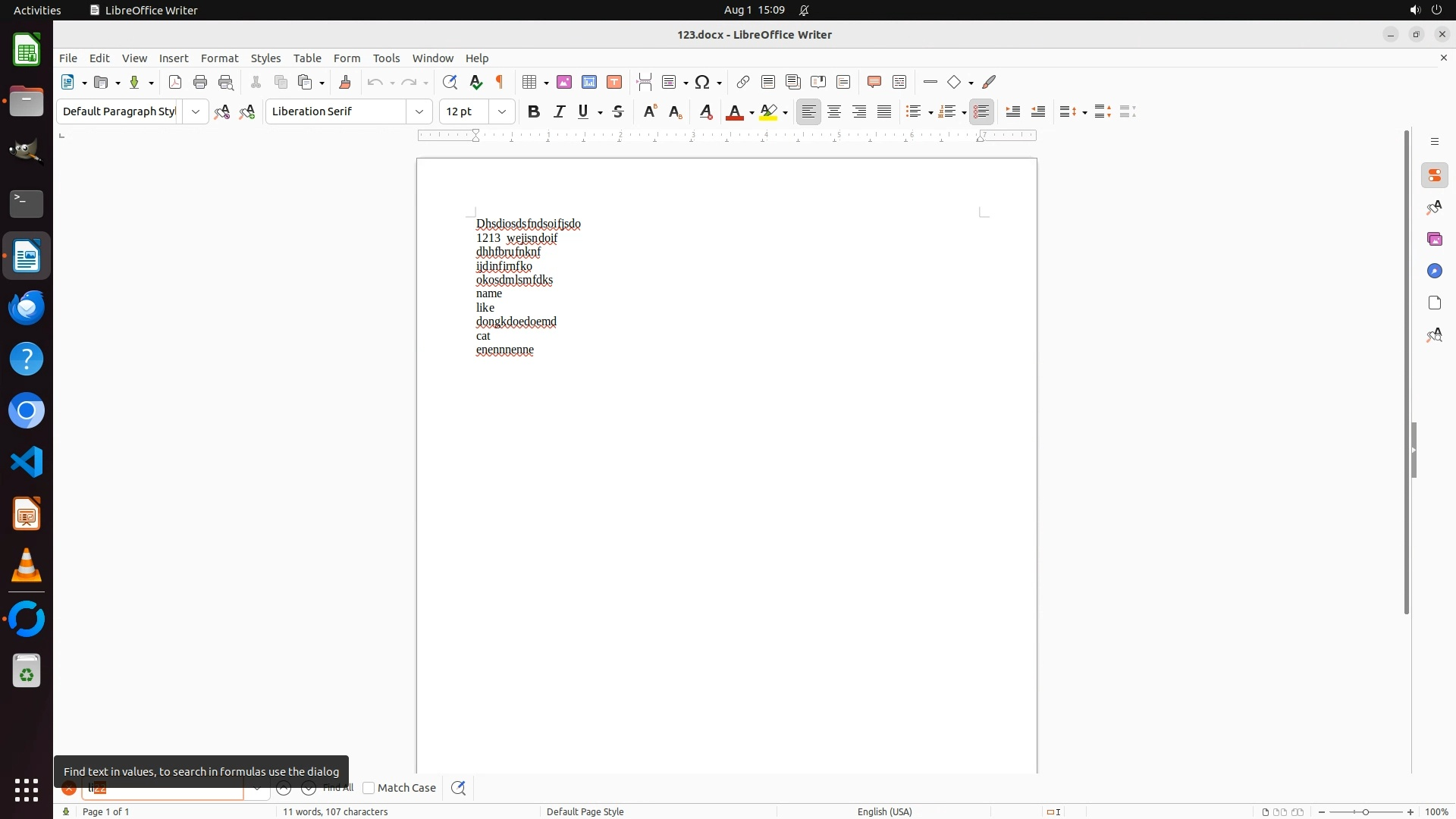
Task: Open the Print dialog icon
Action: tap(200, 82)
